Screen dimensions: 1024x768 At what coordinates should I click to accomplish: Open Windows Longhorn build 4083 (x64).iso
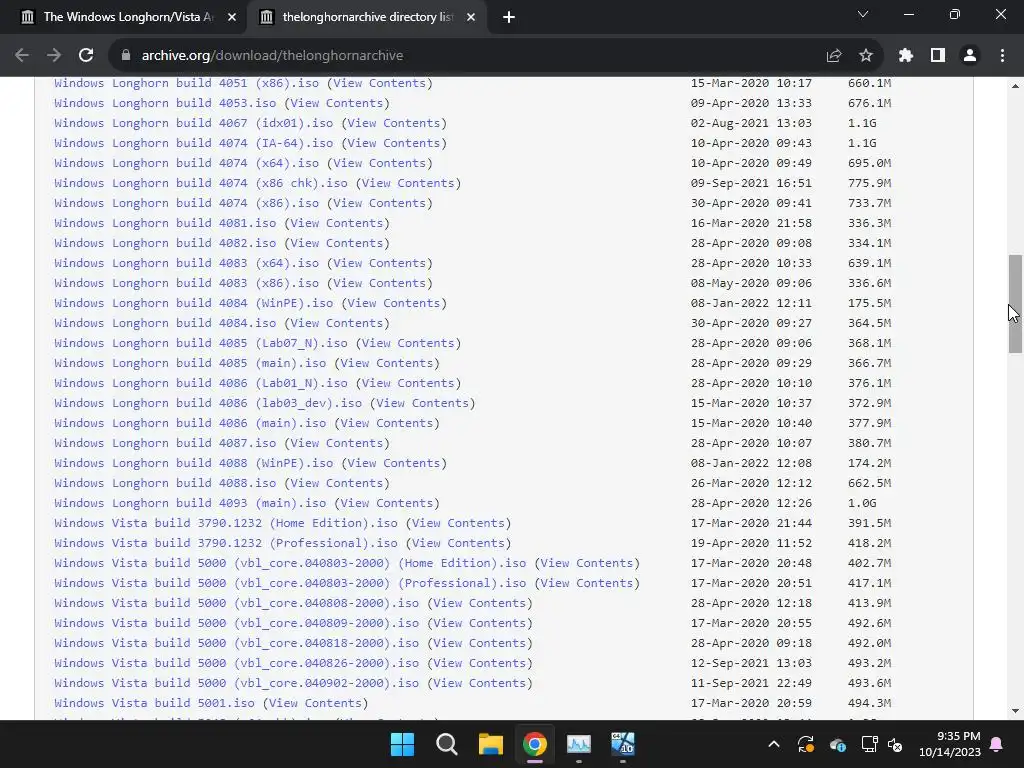[187, 263]
